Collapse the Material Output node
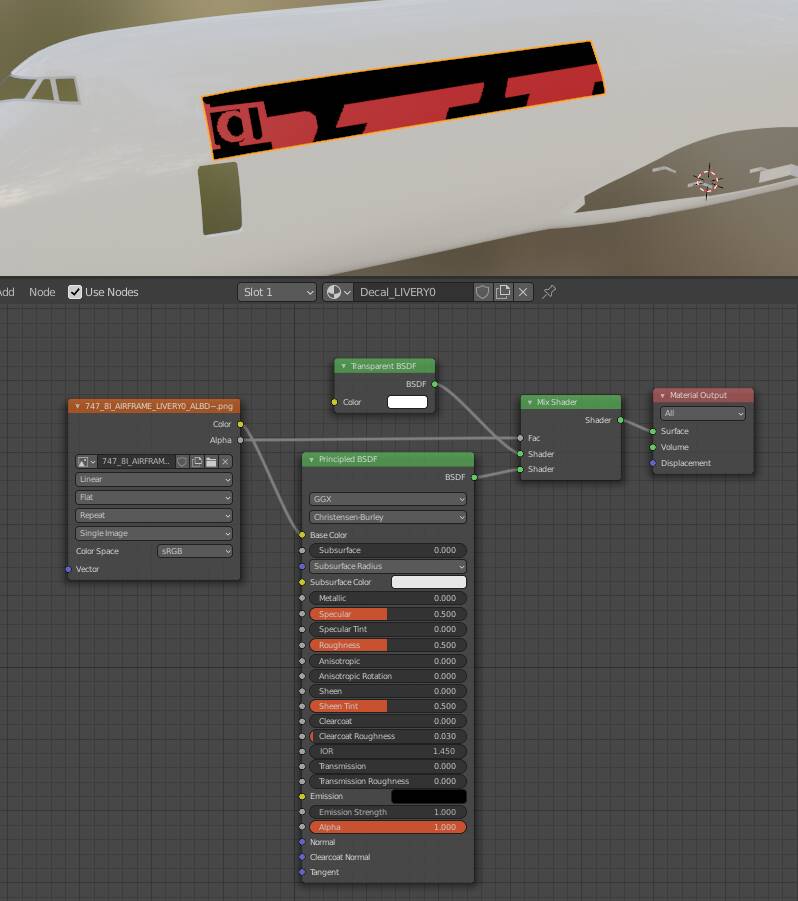Image resolution: width=798 pixels, height=901 pixels. [662, 395]
